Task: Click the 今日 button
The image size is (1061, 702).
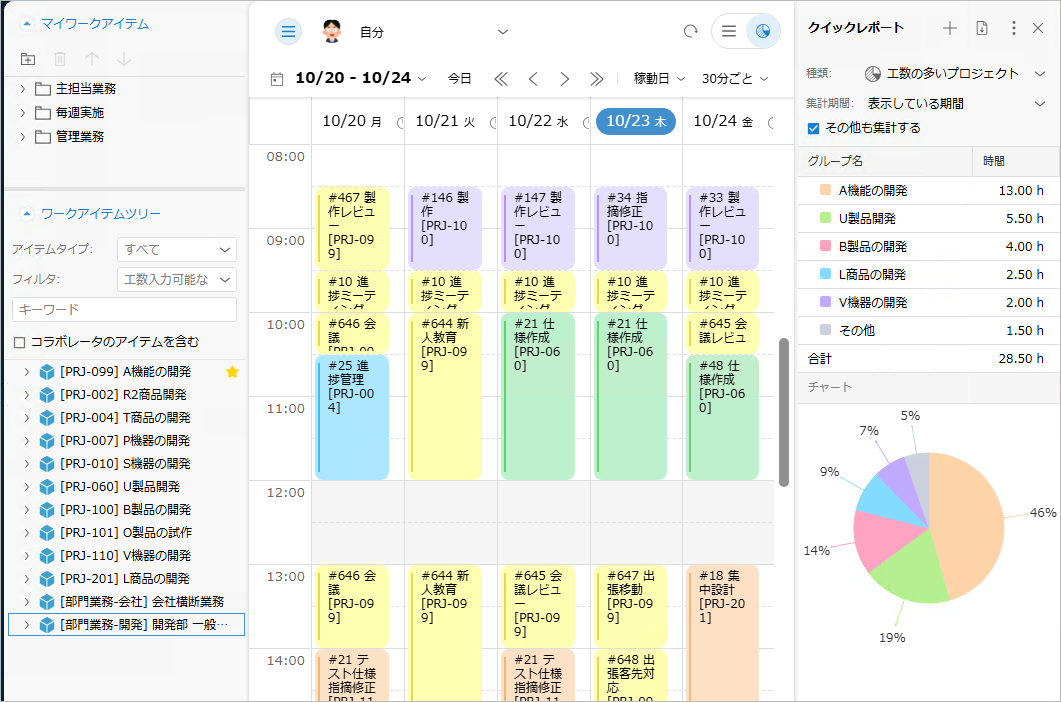Action: [459, 79]
